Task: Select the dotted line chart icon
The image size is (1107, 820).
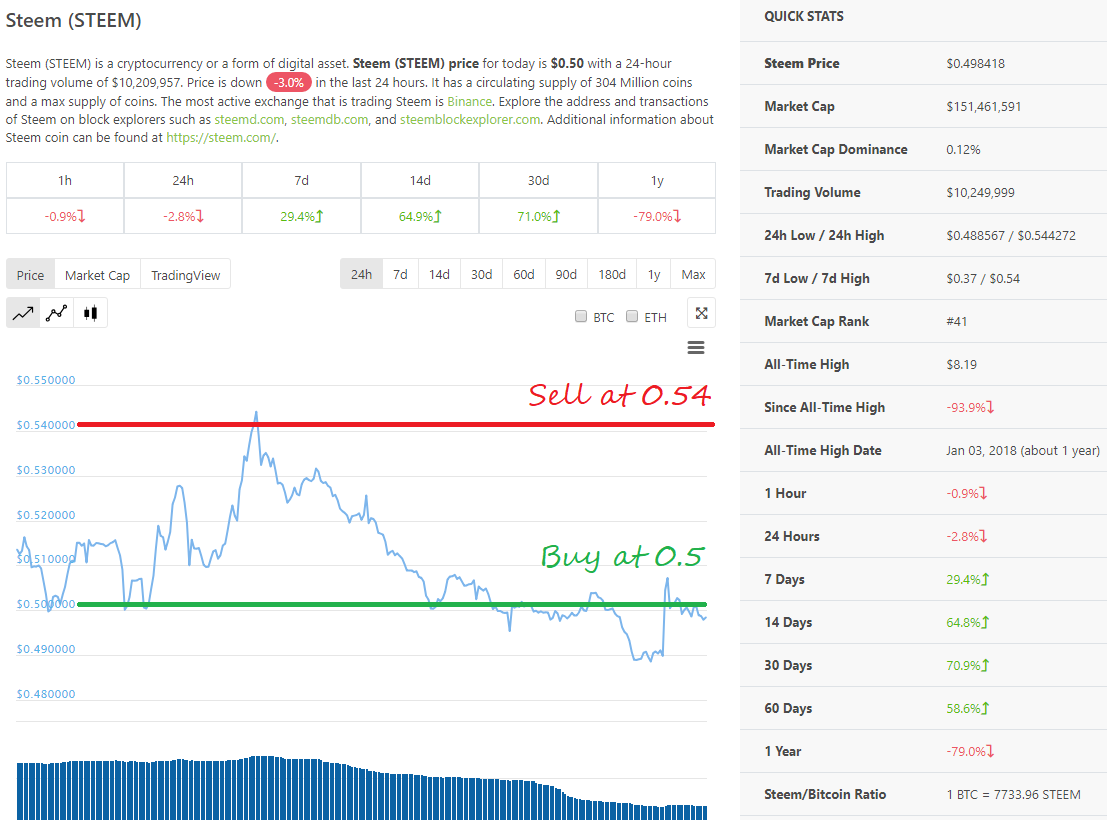Action: (x=56, y=313)
